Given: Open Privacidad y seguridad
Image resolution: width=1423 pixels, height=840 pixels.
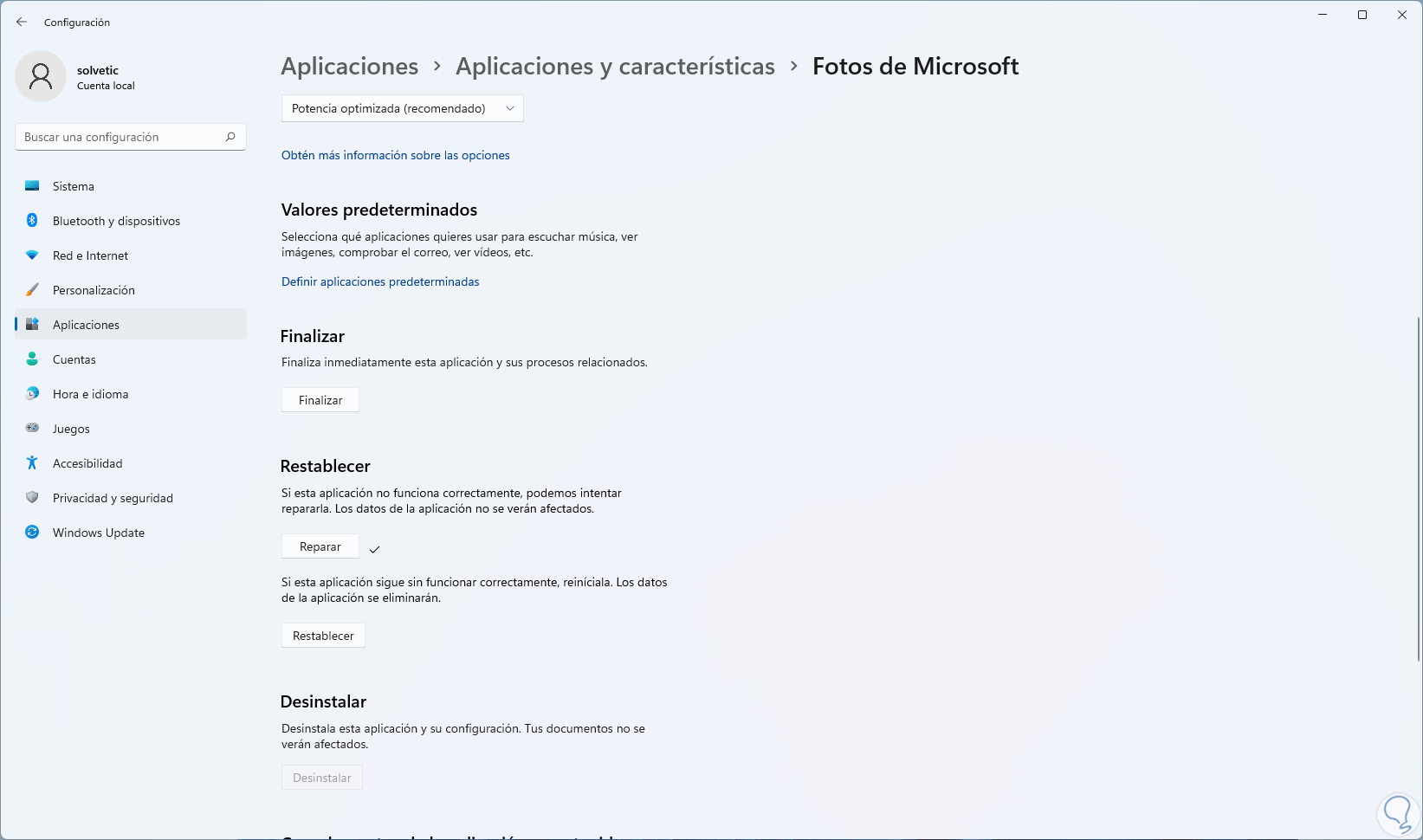Looking at the screenshot, I should coord(131,498).
